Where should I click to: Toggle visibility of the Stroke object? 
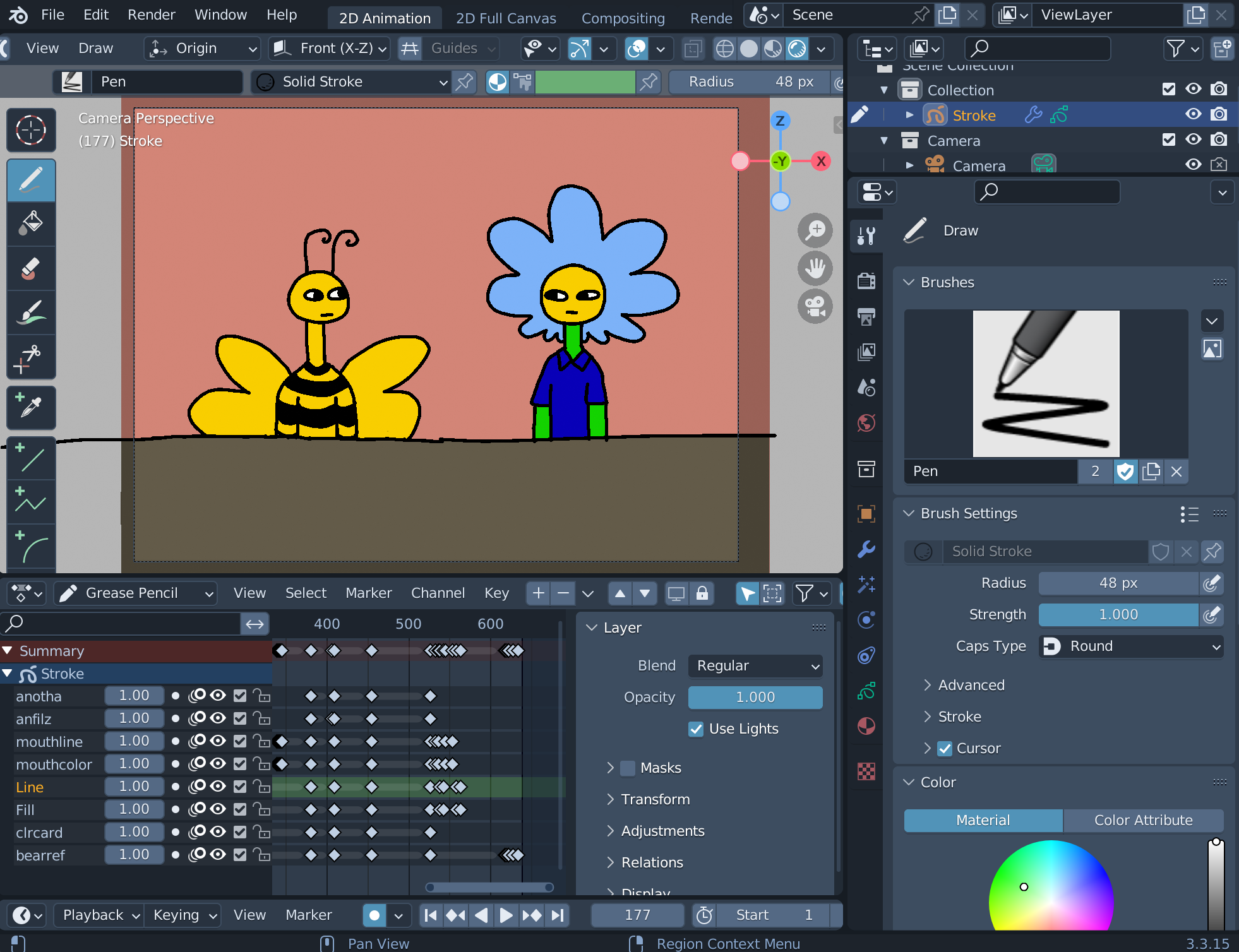tap(1193, 114)
